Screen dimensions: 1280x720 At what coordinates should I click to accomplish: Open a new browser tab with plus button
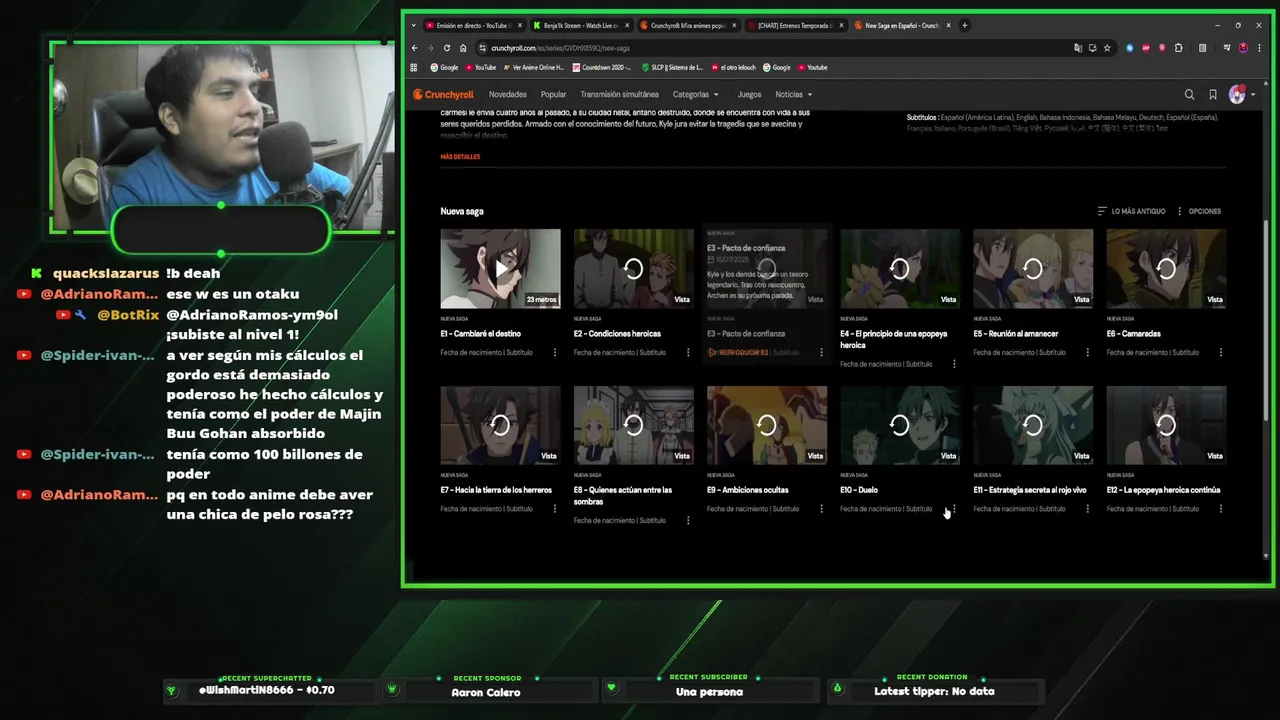click(x=964, y=25)
